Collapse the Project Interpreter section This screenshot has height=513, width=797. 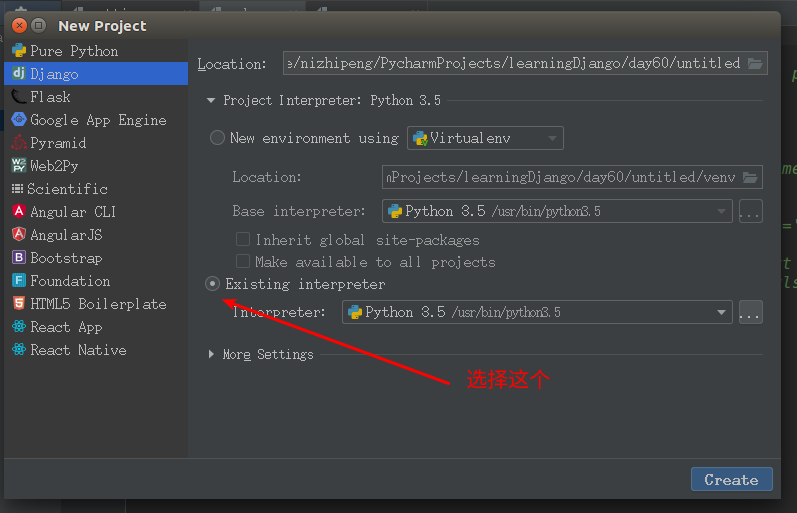pos(211,101)
